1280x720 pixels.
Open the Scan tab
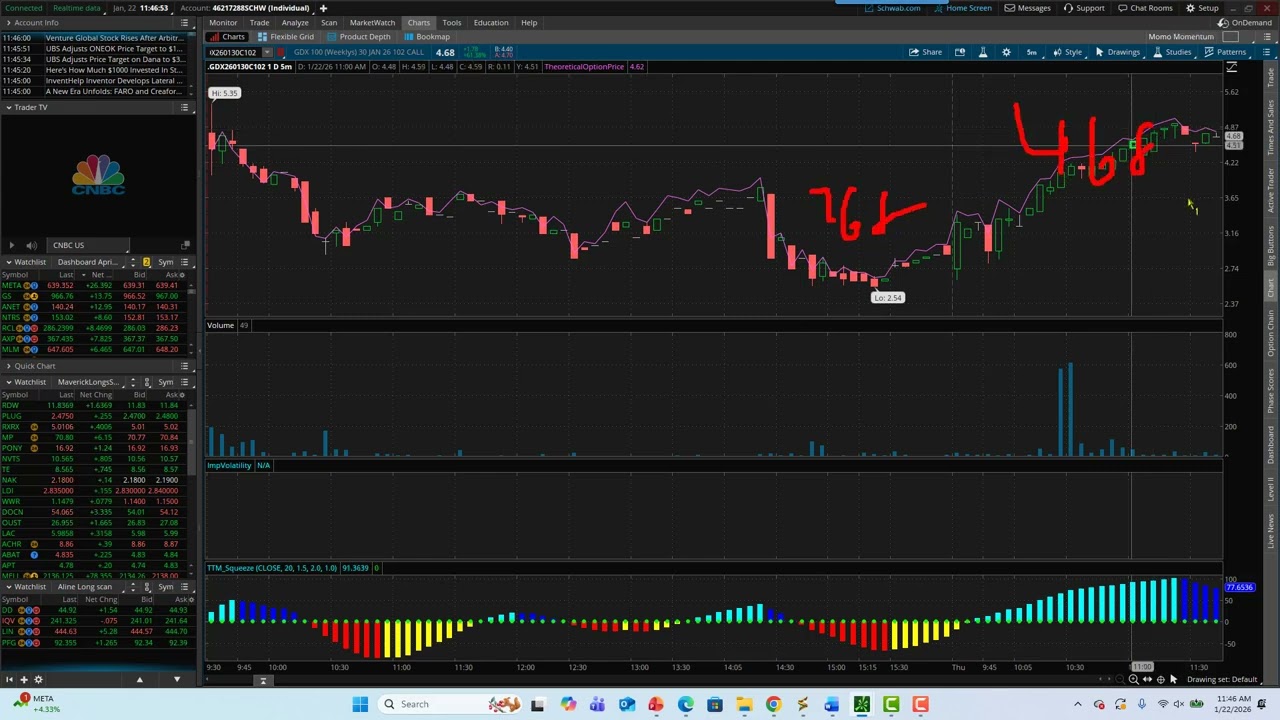tap(329, 22)
